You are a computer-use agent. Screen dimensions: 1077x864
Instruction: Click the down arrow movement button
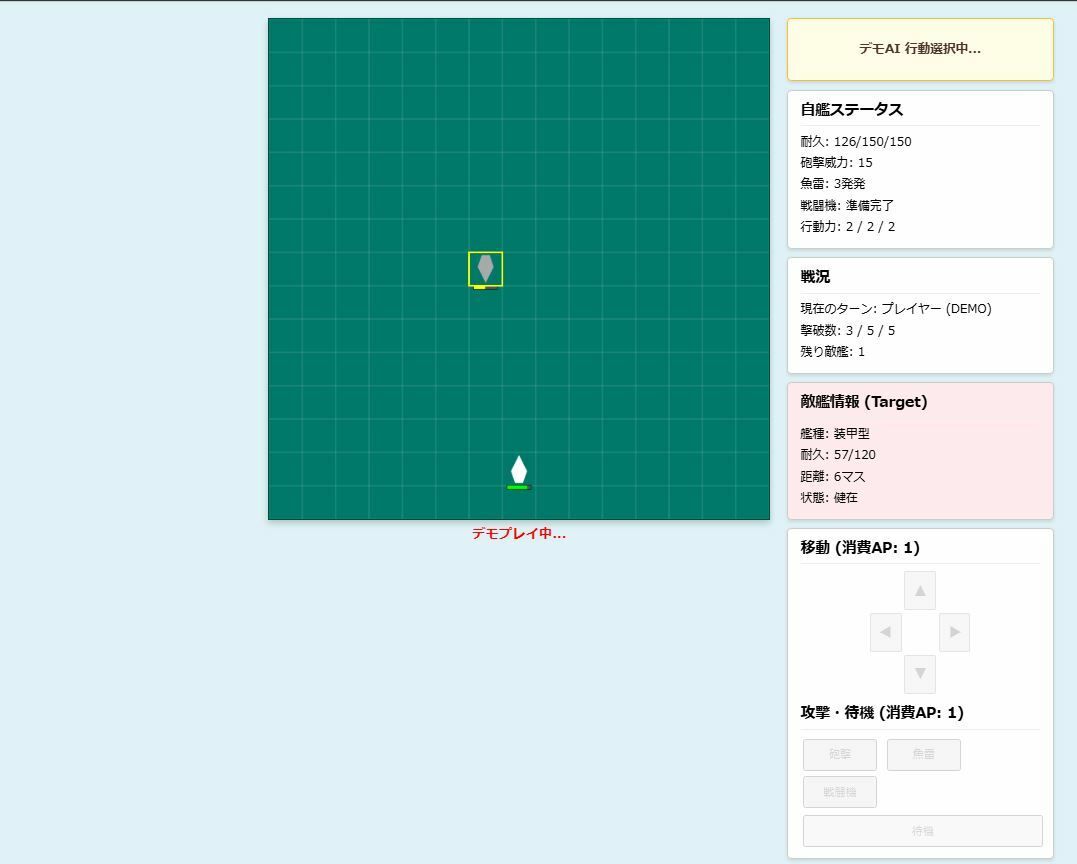pos(919,674)
